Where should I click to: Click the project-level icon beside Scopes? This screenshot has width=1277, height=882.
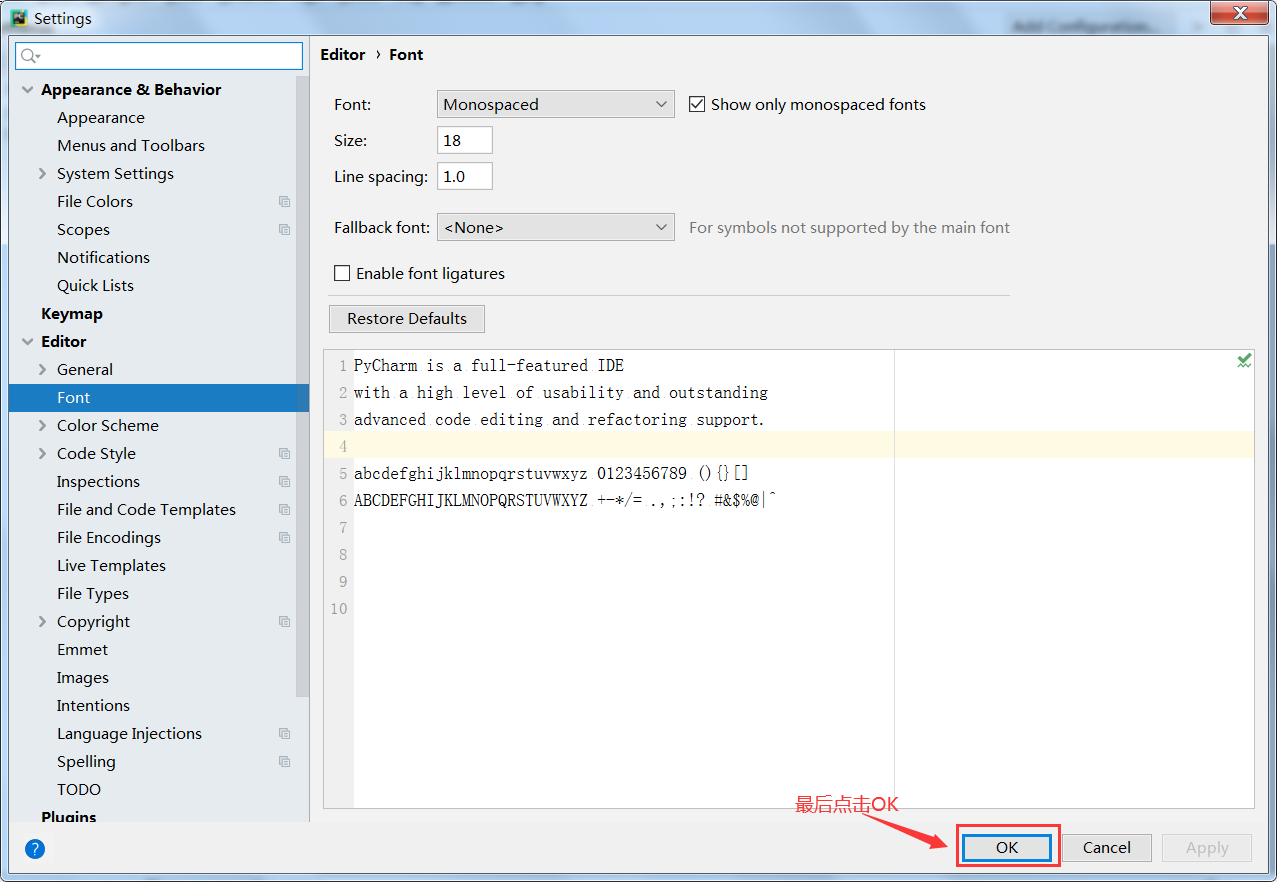[x=285, y=229]
